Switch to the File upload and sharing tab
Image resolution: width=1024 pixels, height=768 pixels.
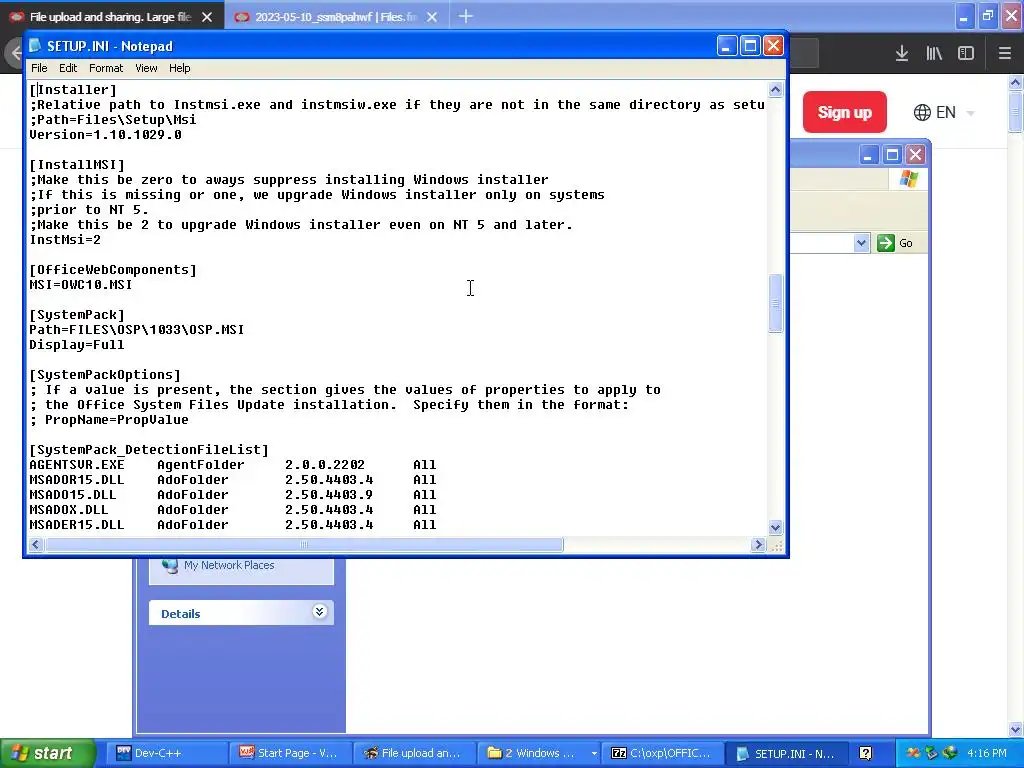click(x=111, y=17)
